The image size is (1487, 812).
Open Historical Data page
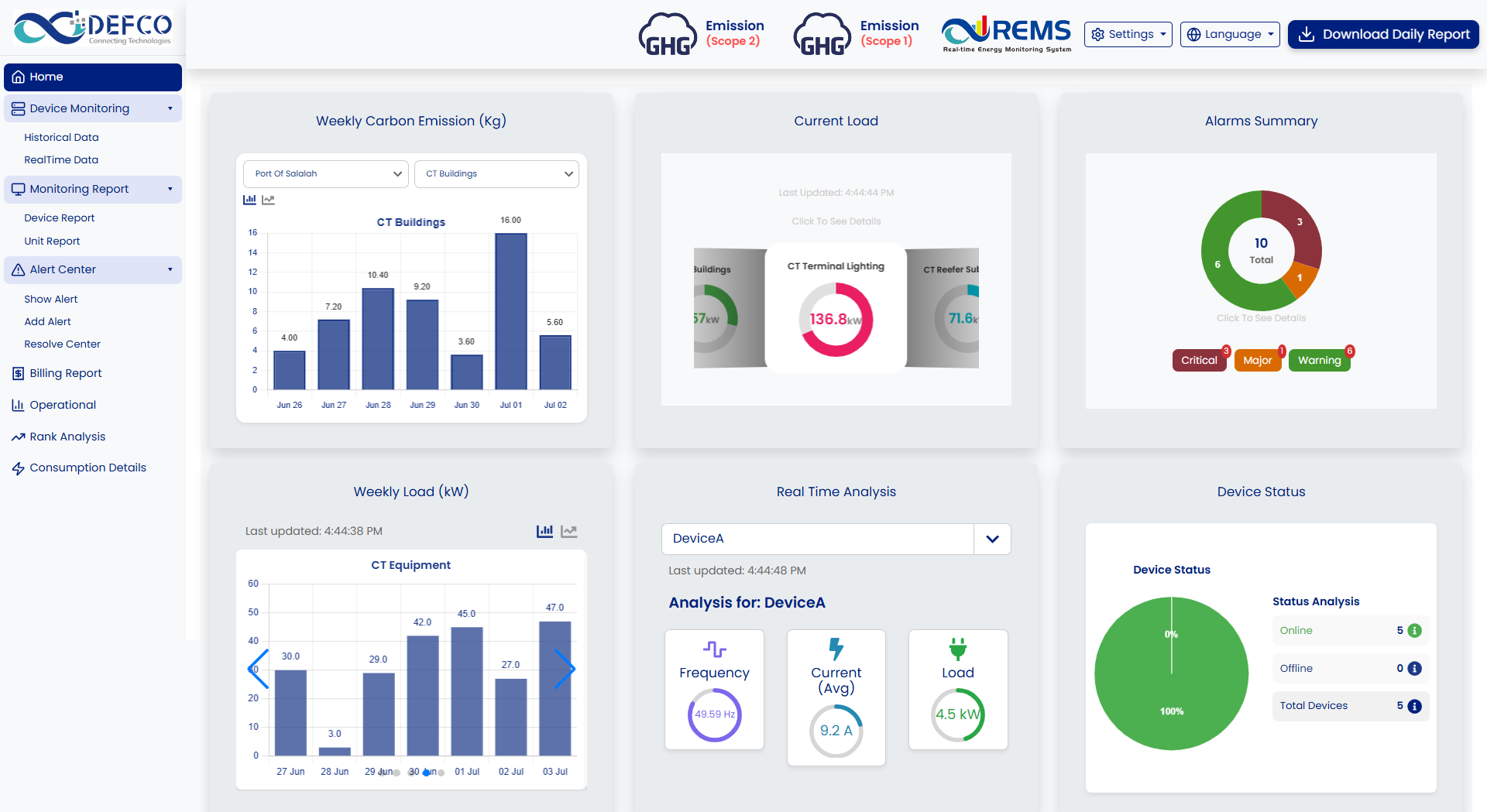(61, 138)
